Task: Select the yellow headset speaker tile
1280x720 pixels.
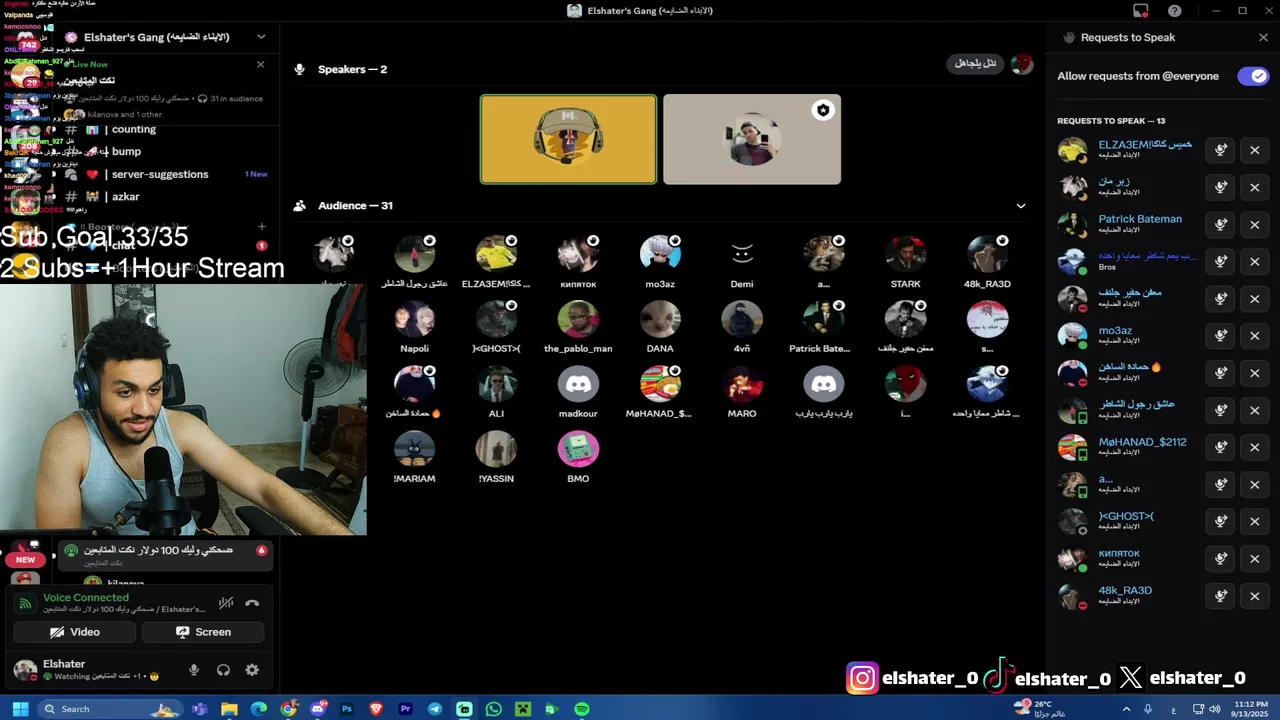Action: [568, 139]
